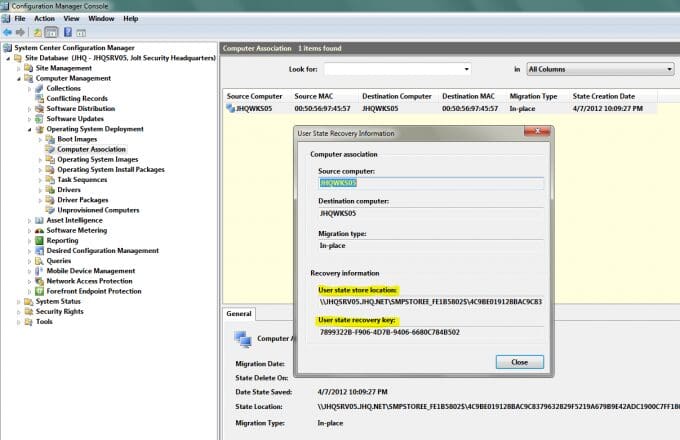Click the Source computer field in the dialog
The width and height of the screenshot is (680, 440).
(x=431, y=183)
